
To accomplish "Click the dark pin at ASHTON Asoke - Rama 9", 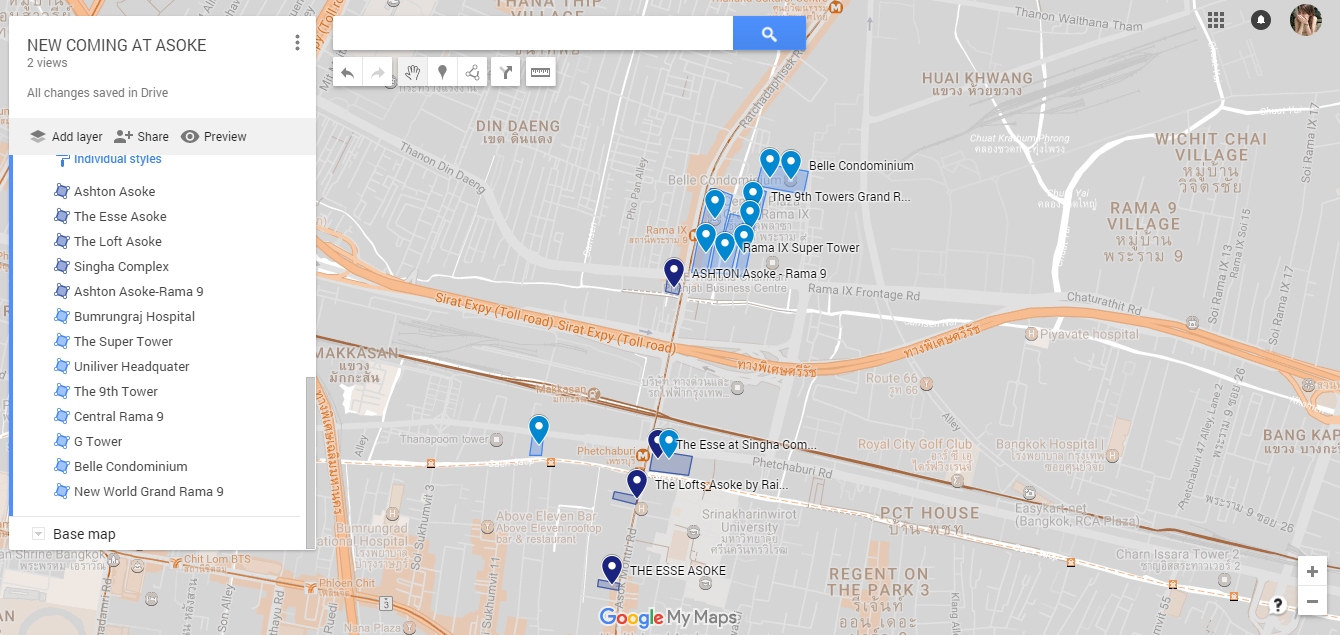I will coord(674,273).
